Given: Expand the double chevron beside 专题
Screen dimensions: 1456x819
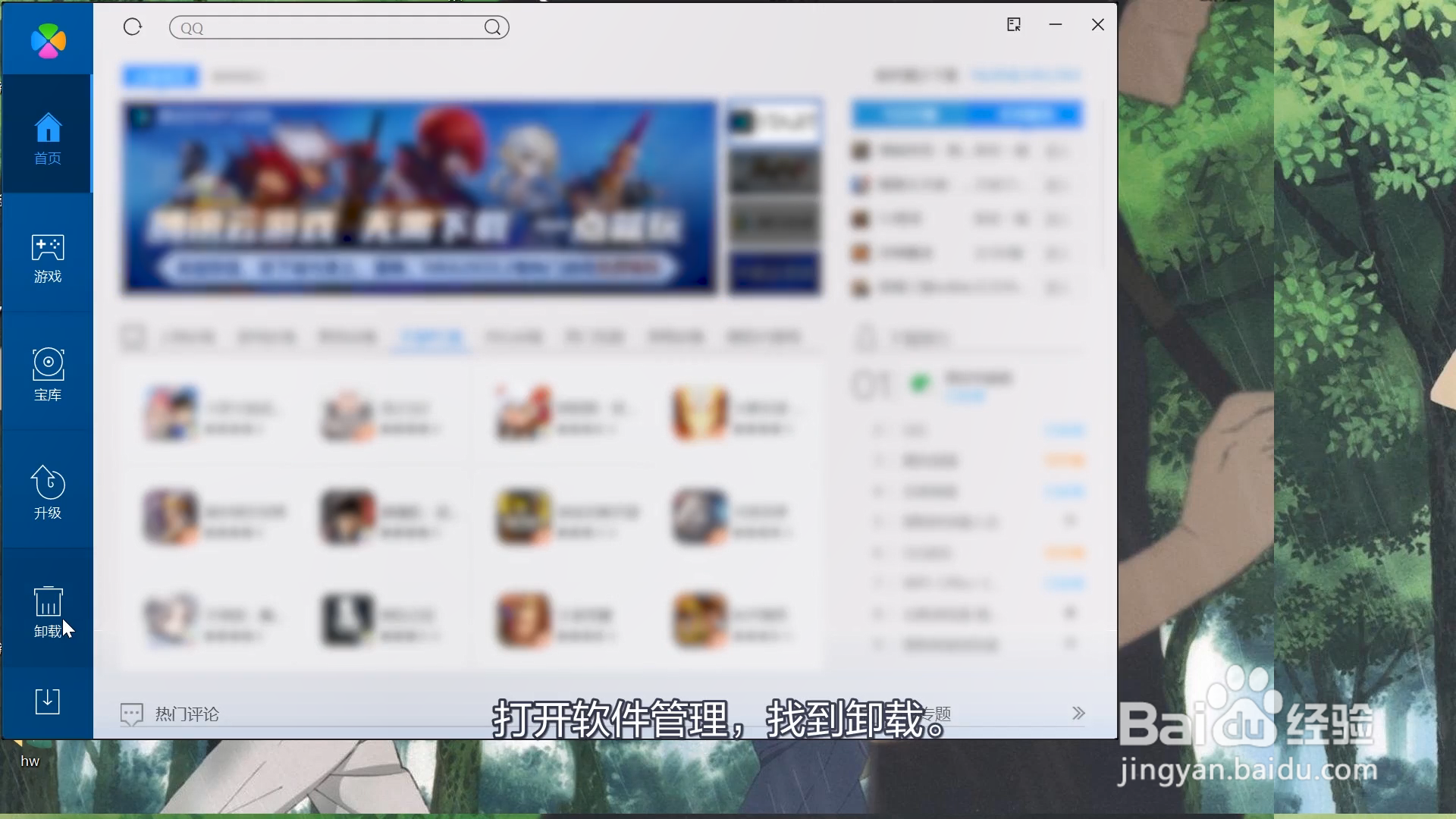Looking at the screenshot, I should point(1078,714).
